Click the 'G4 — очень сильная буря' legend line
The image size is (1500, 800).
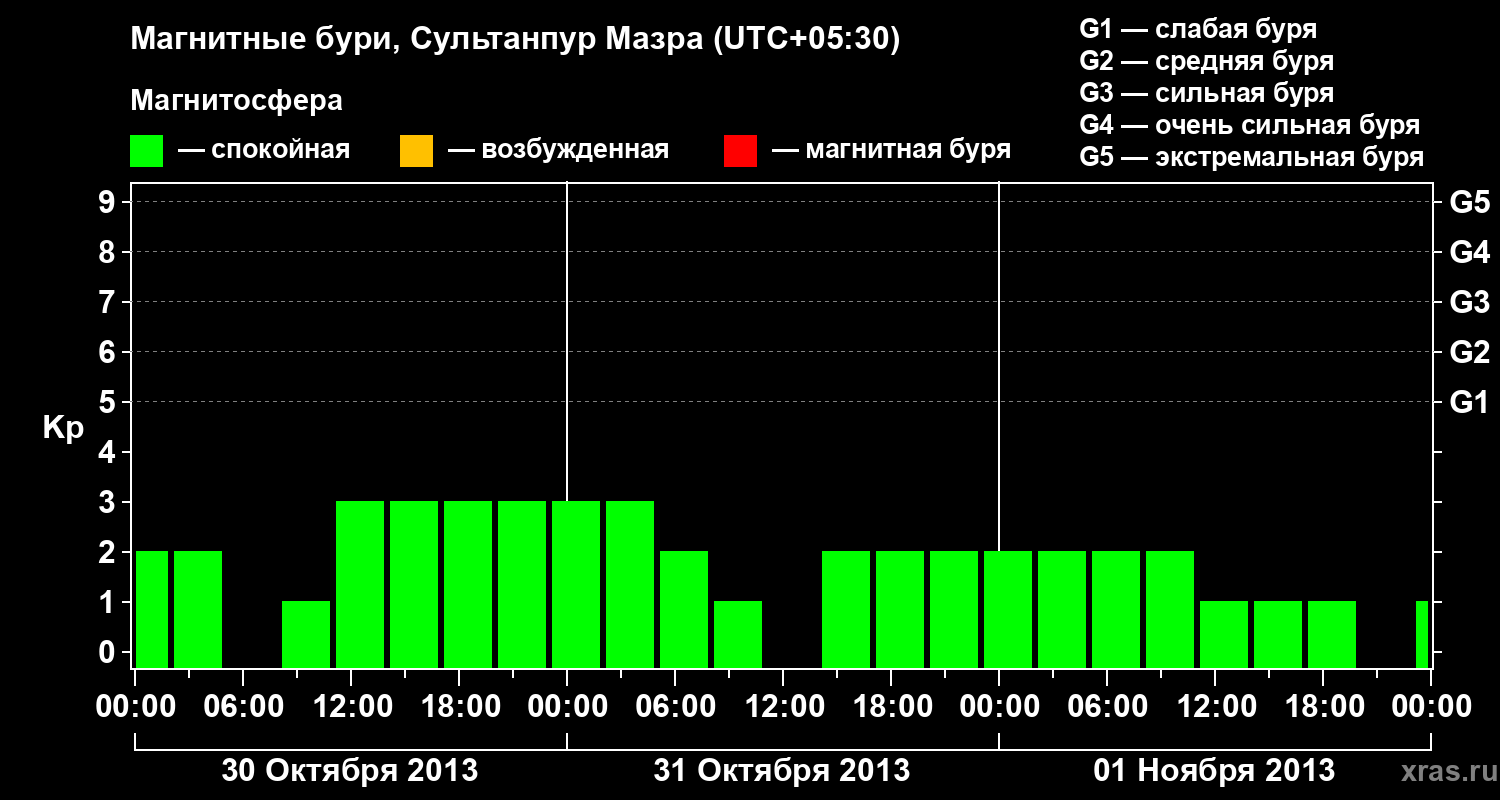[x=1250, y=125]
